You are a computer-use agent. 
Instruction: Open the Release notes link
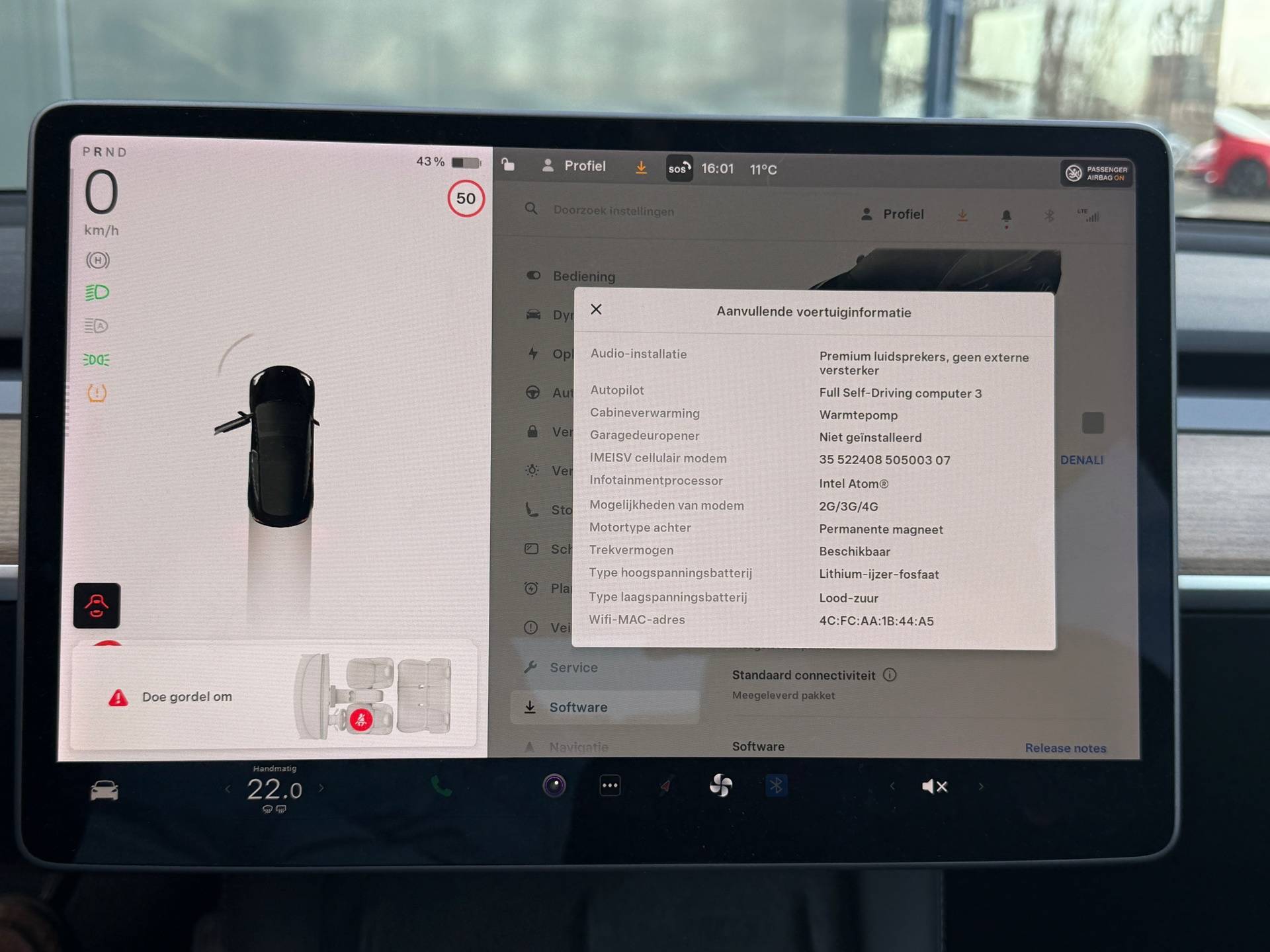point(1065,748)
